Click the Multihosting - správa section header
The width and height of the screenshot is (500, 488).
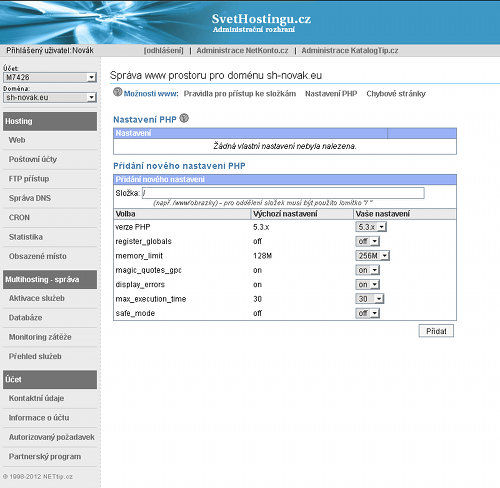click(50, 279)
